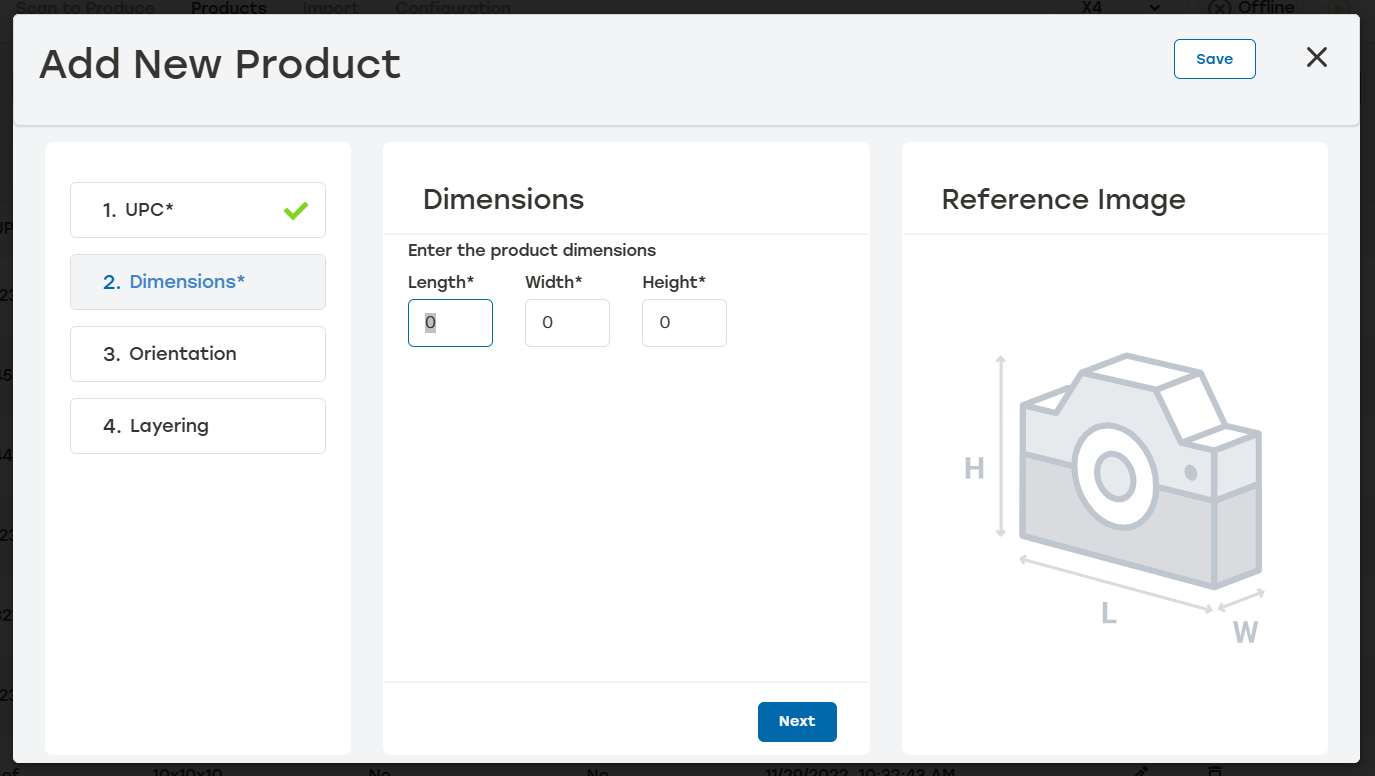Image resolution: width=1375 pixels, height=776 pixels.
Task: Open the Layering step
Action: point(198,426)
